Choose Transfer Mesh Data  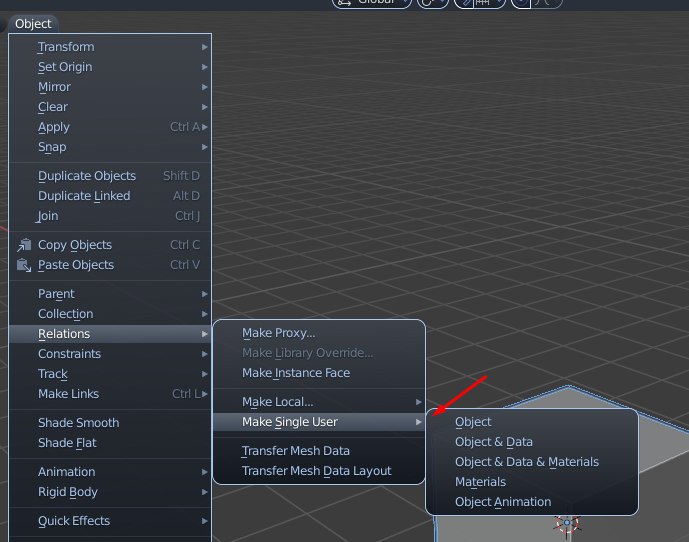(x=319, y=451)
